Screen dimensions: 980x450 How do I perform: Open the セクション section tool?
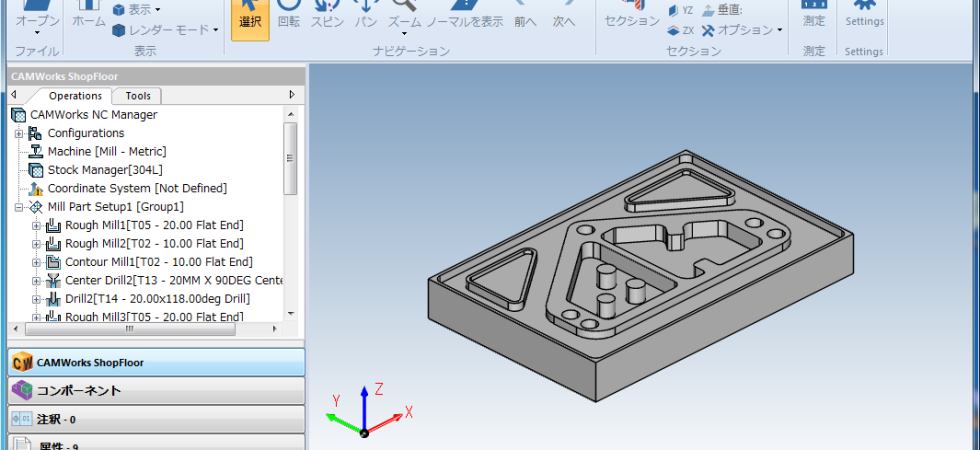coord(632,18)
